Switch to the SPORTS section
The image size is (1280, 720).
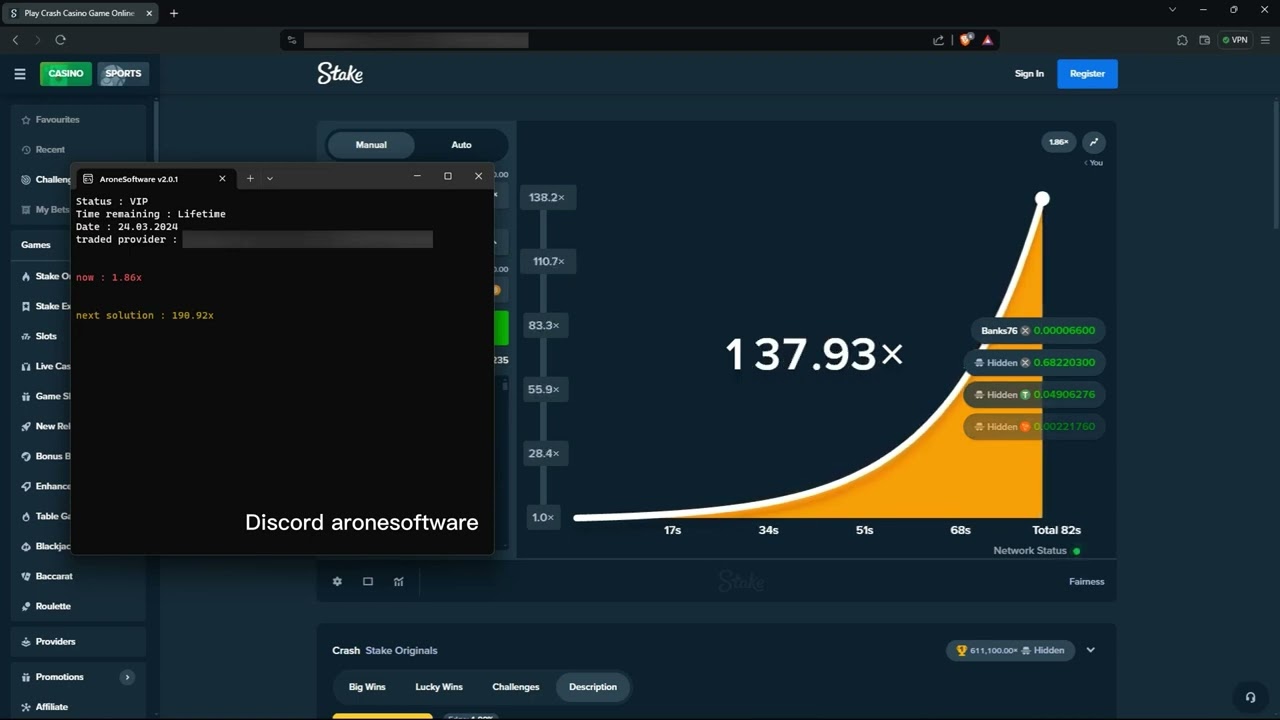coord(123,74)
